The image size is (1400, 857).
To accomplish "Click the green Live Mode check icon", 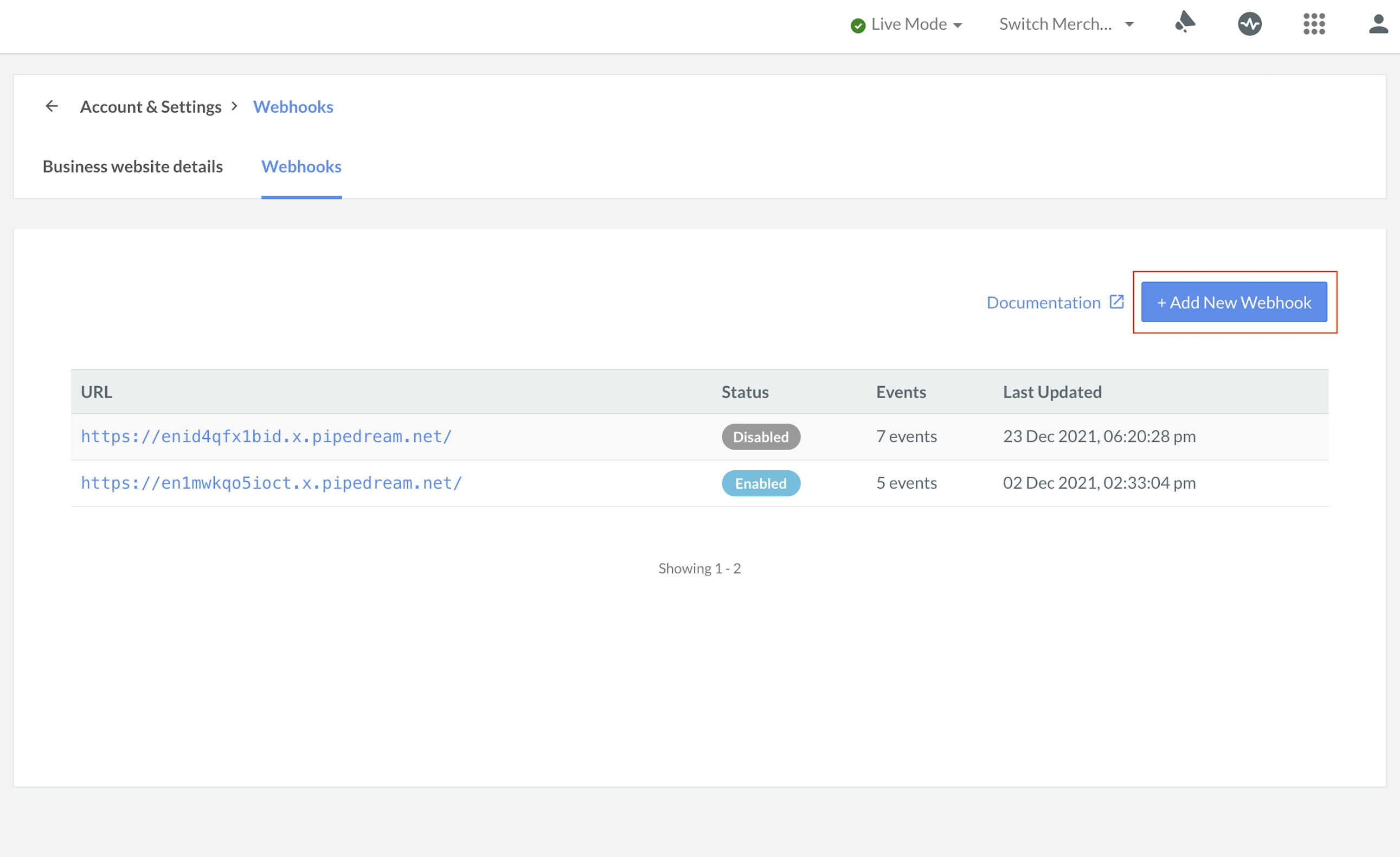I will coord(857,25).
